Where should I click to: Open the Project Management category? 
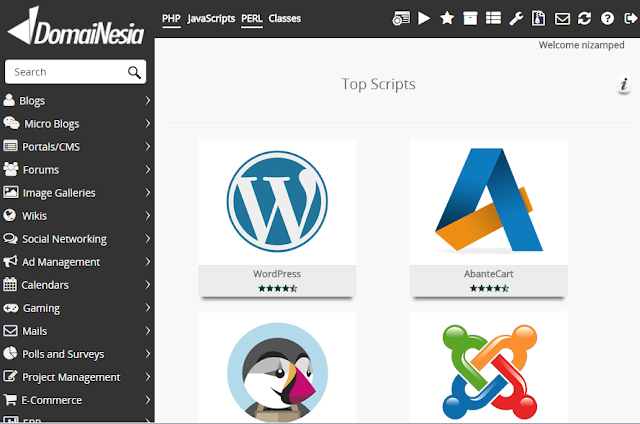click(71, 377)
